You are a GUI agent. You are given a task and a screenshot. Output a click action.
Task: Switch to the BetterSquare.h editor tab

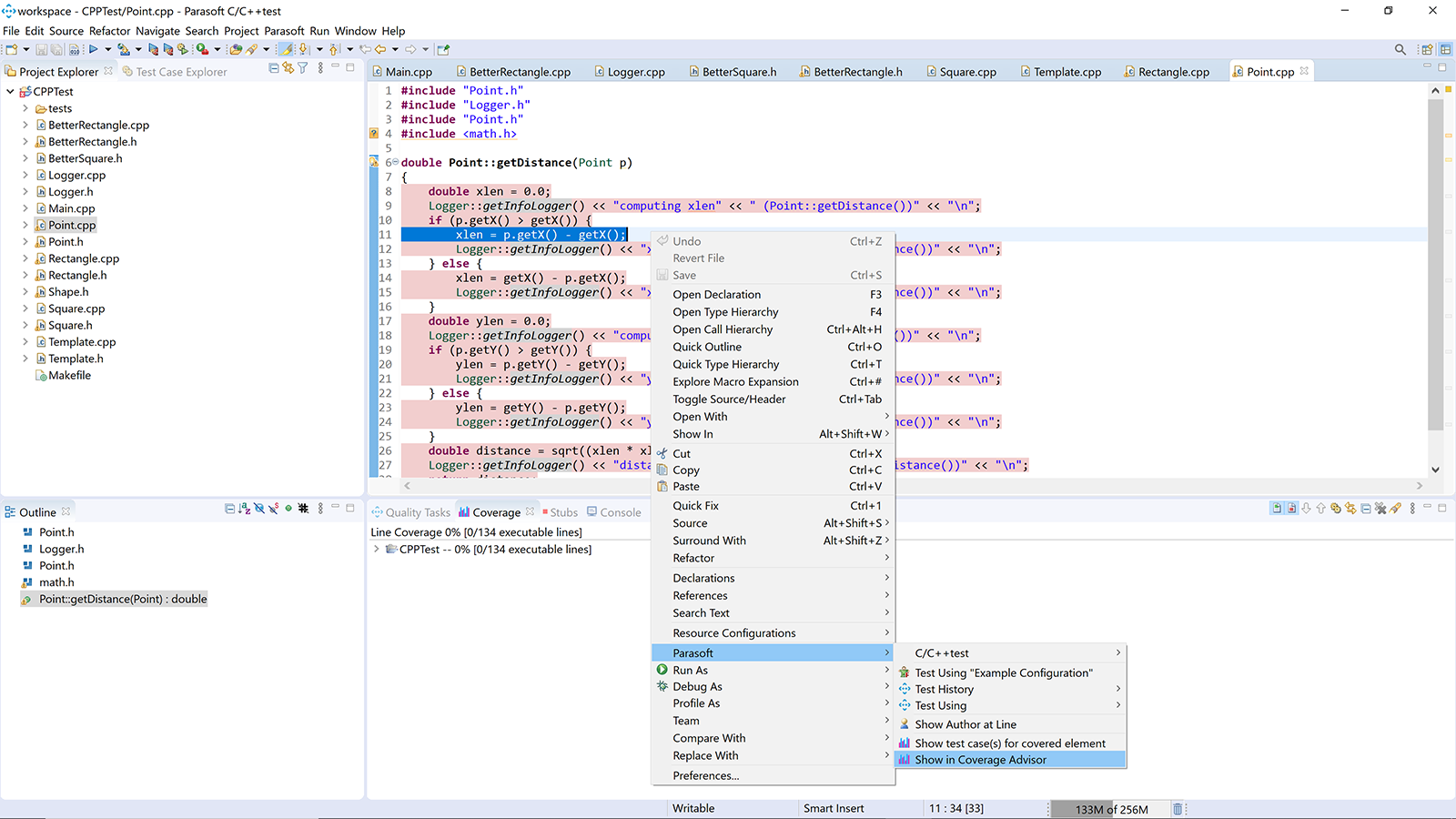click(740, 71)
